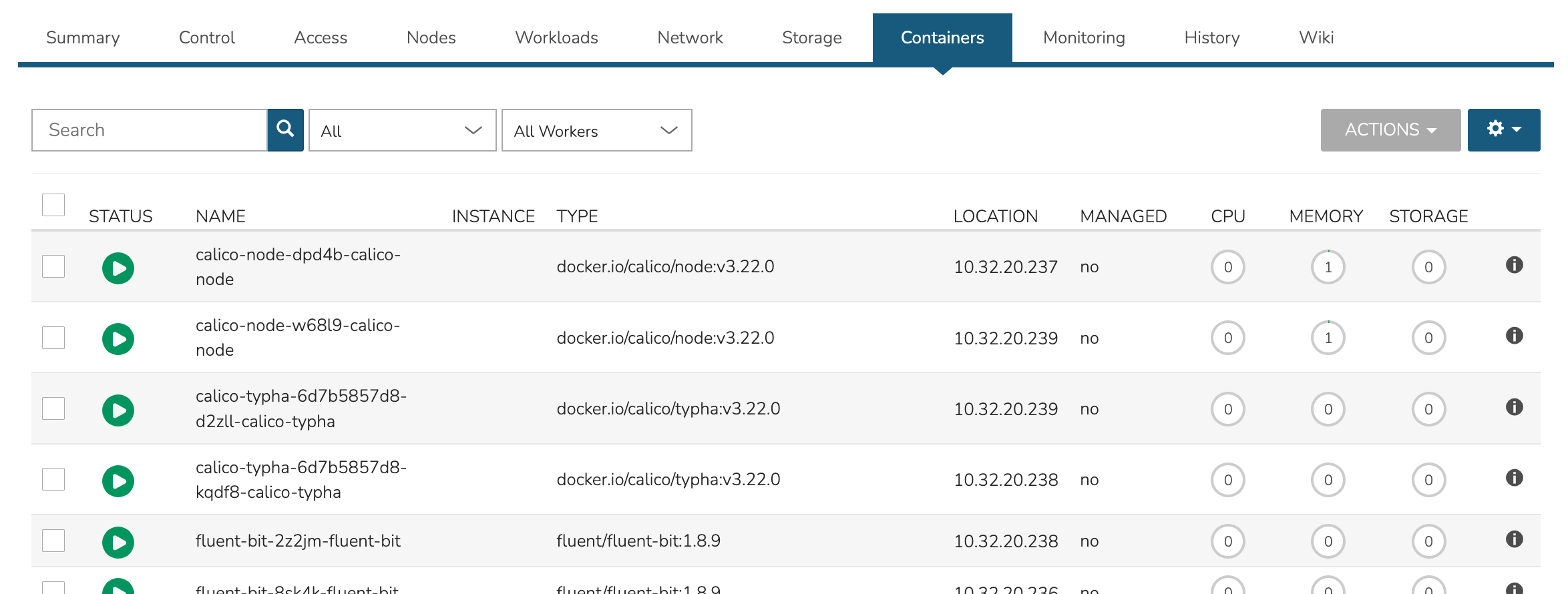
Task: Select checkbox for fluent-bit-2z2jm-fluent-bit row
Action: click(x=53, y=541)
